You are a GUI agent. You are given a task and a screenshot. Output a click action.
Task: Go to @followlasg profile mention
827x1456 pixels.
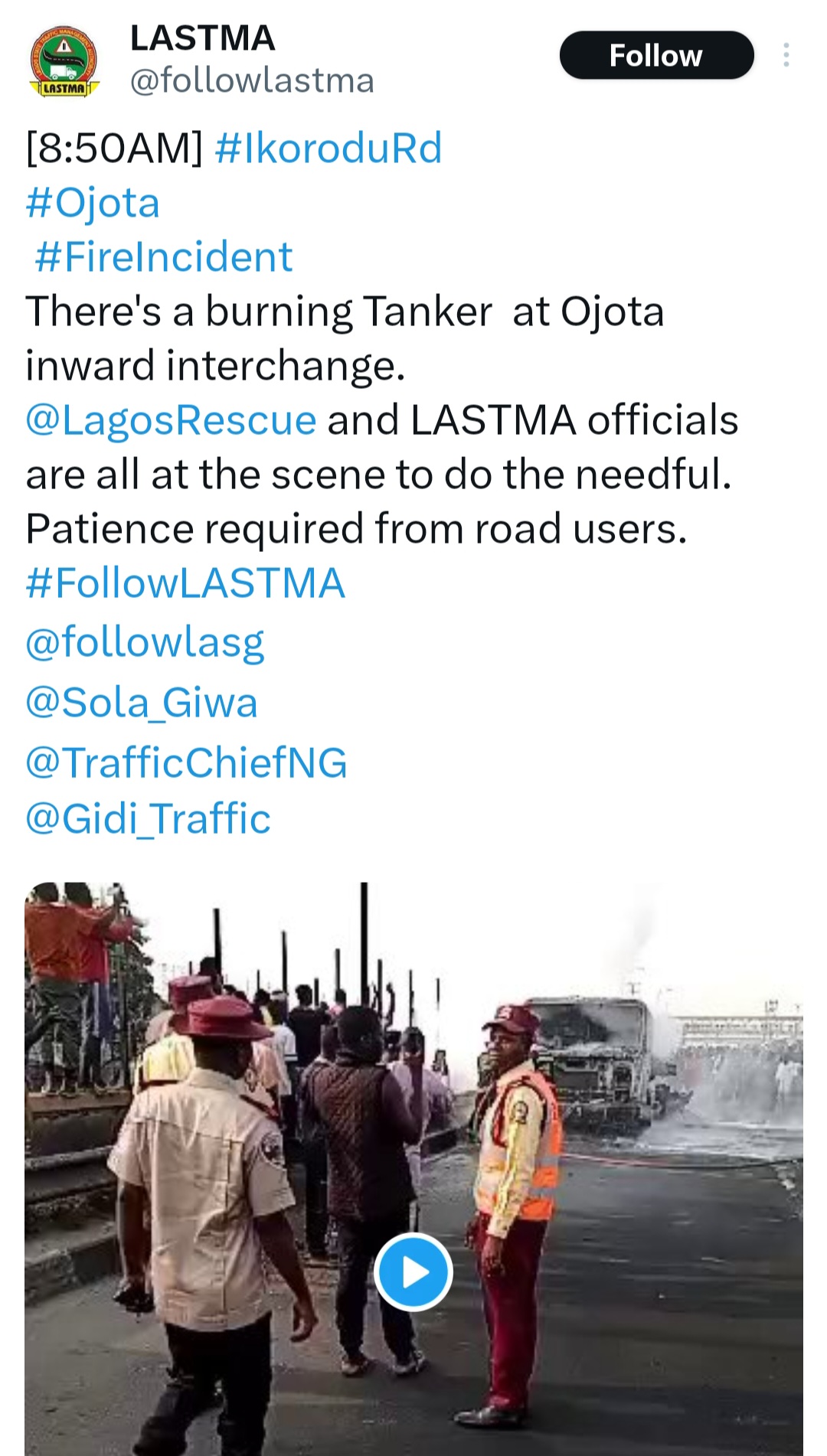pos(145,641)
